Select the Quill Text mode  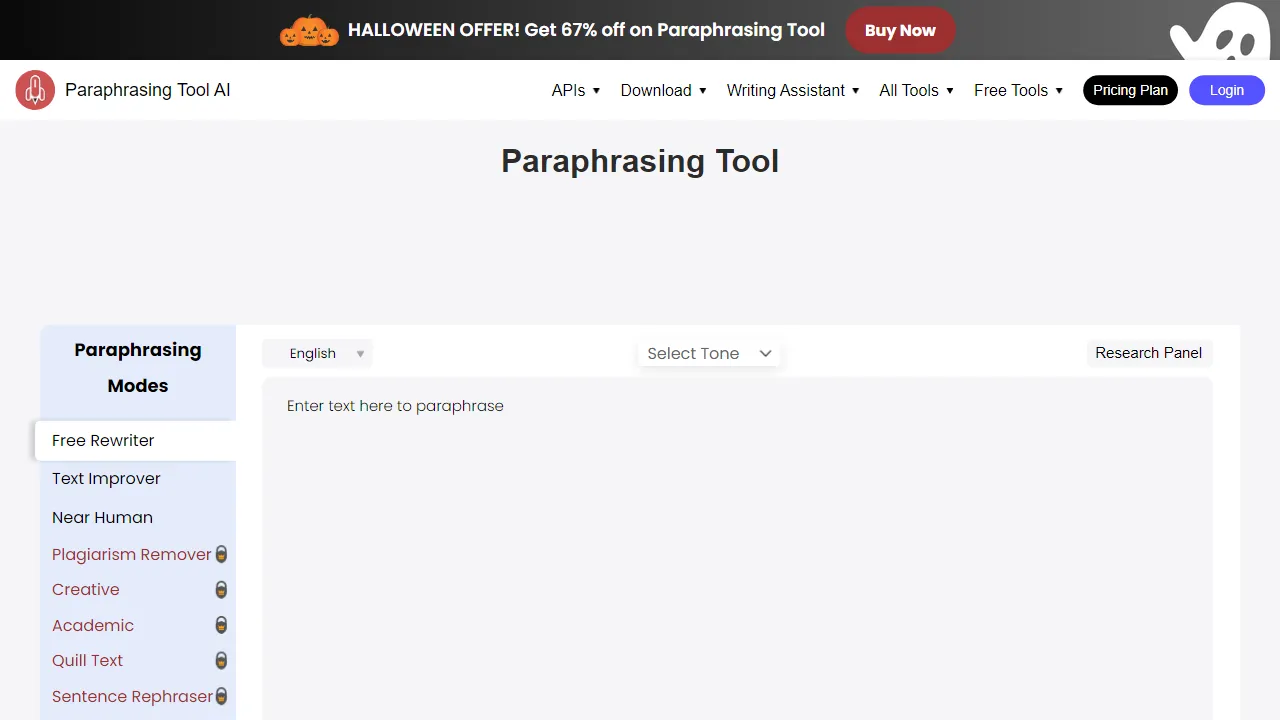pos(87,661)
